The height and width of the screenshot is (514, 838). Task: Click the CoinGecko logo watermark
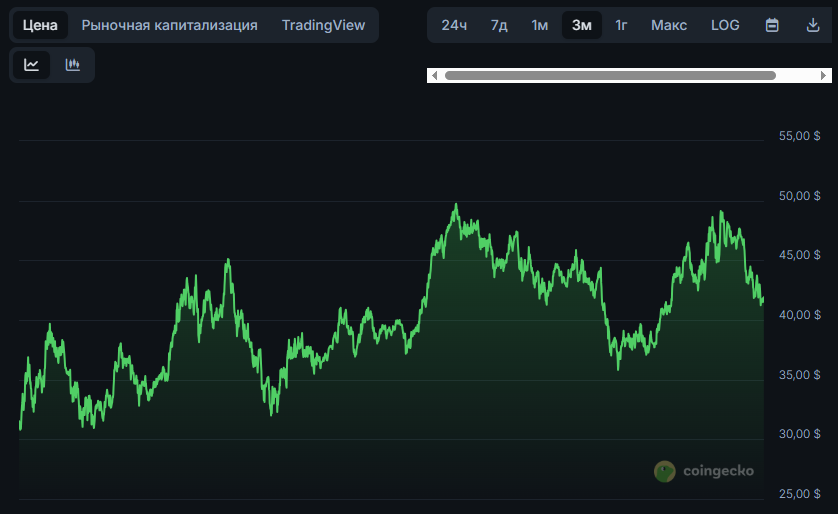point(704,471)
